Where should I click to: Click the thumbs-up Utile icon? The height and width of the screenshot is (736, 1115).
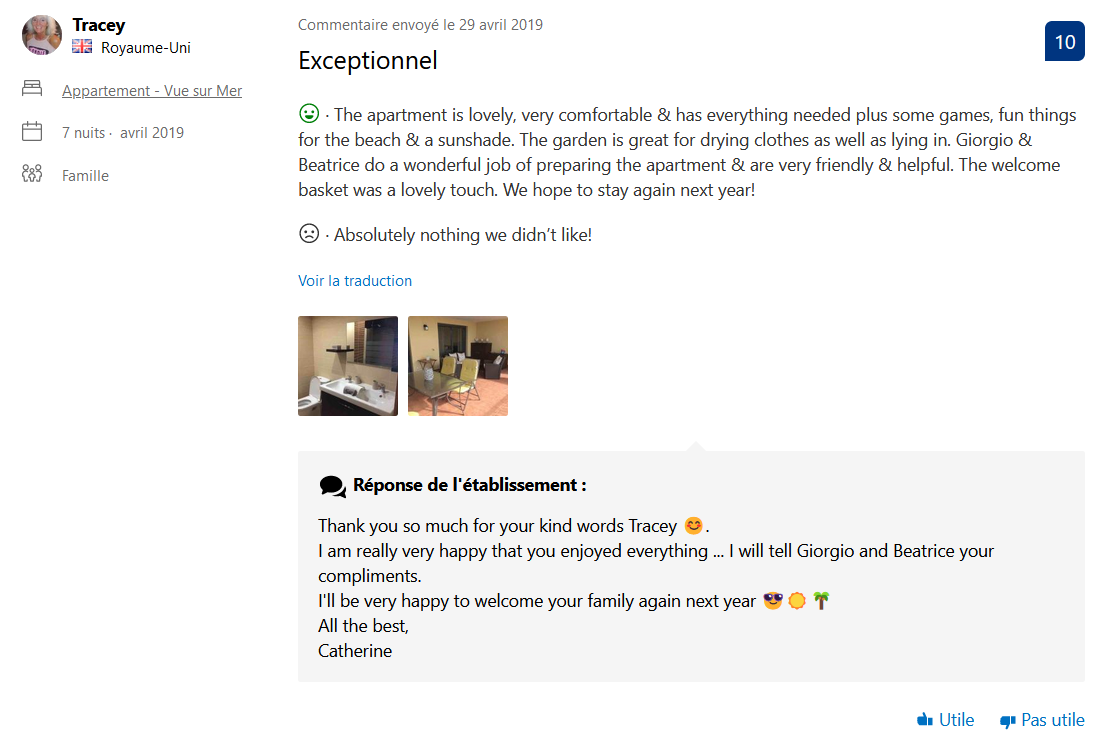point(925,720)
